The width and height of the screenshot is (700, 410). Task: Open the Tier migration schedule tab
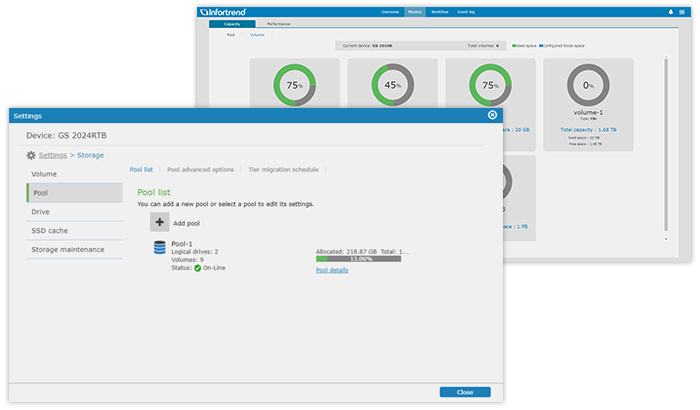coord(283,169)
